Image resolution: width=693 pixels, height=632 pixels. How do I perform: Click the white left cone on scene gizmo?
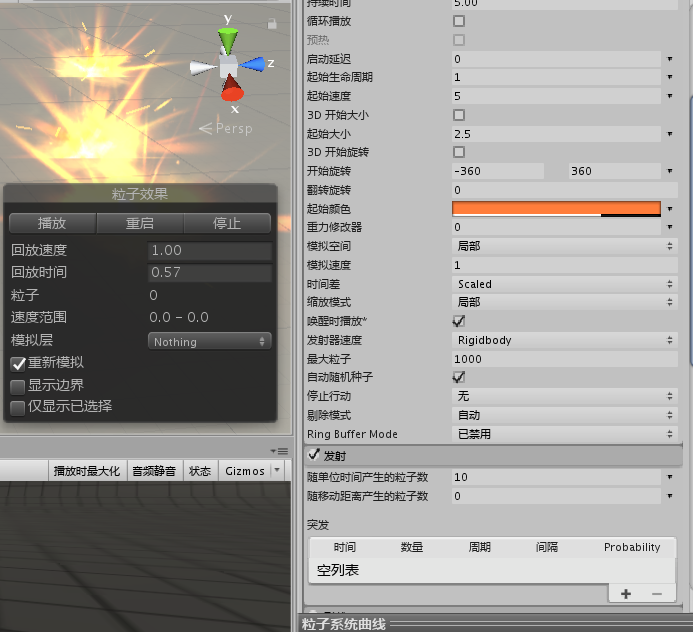click(x=203, y=68)
